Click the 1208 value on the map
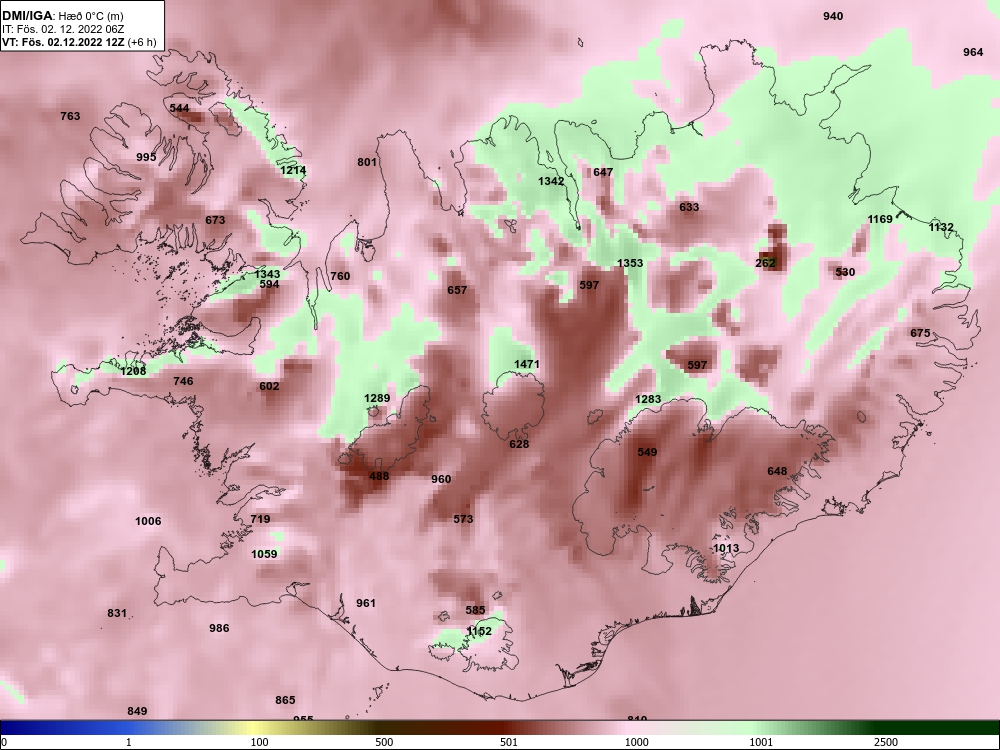 tap(133, 371)
